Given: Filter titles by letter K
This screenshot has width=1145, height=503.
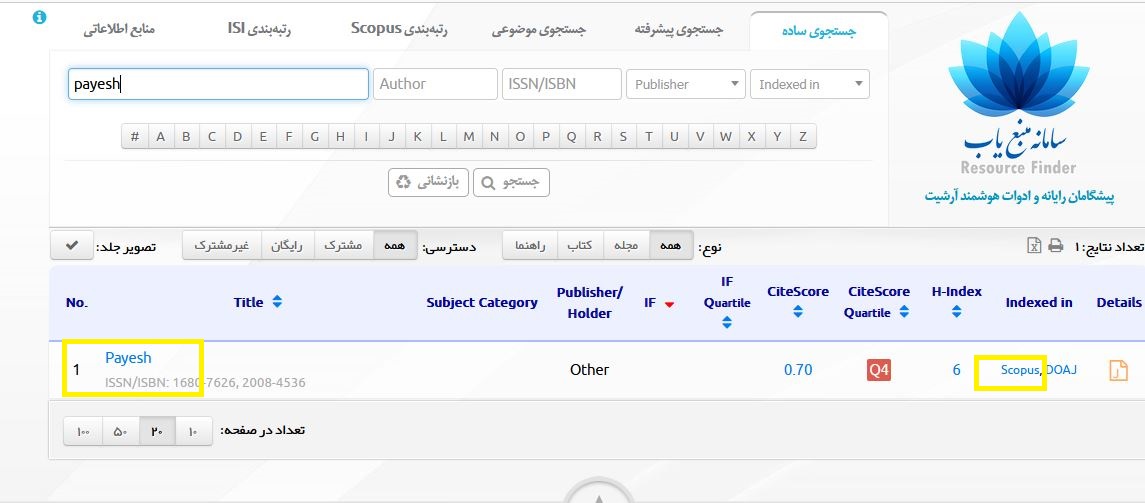Looking at the screenshot, I should [x=418, y=137].
